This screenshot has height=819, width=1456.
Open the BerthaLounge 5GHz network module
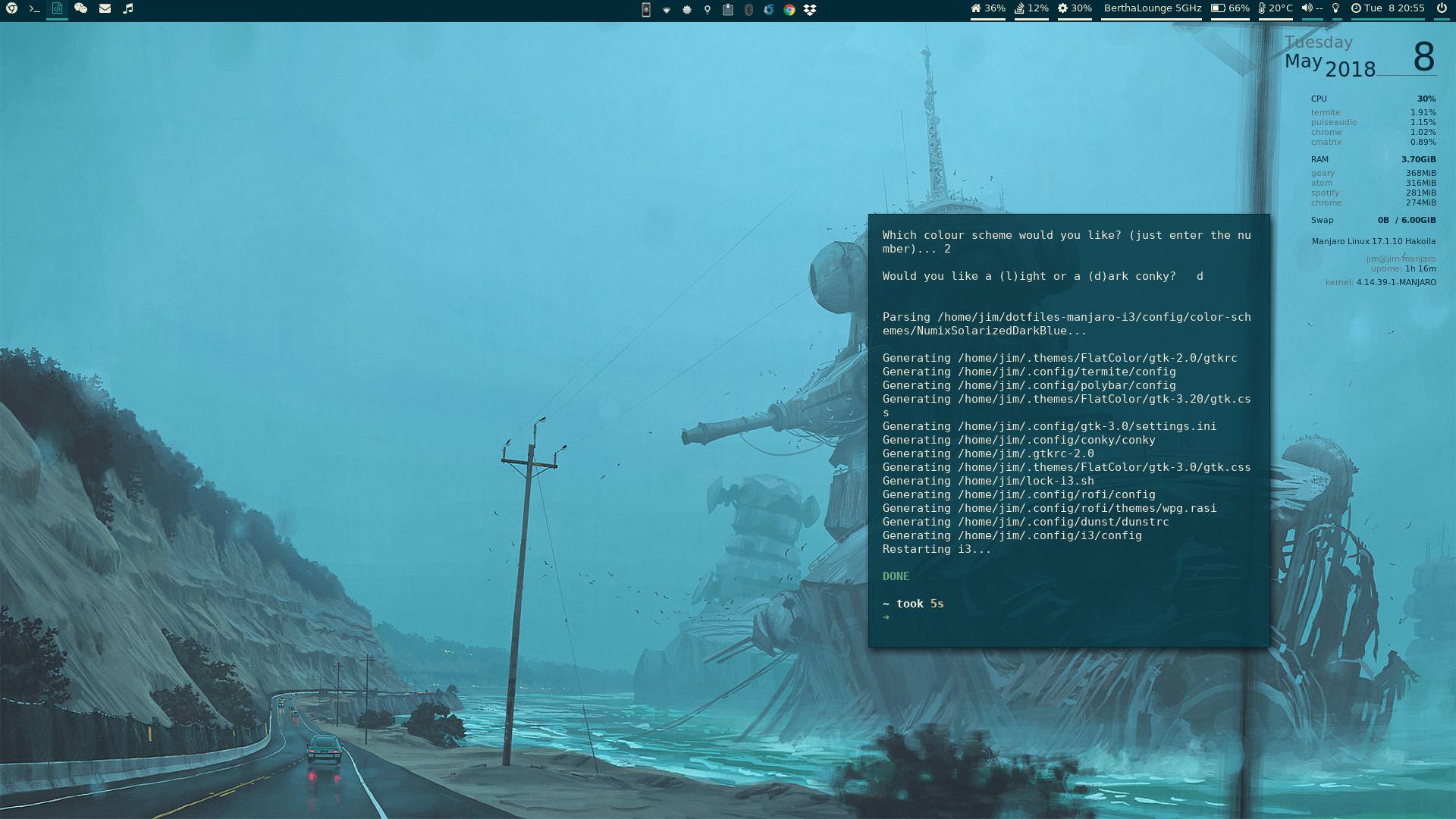(x=1152, y=8)
